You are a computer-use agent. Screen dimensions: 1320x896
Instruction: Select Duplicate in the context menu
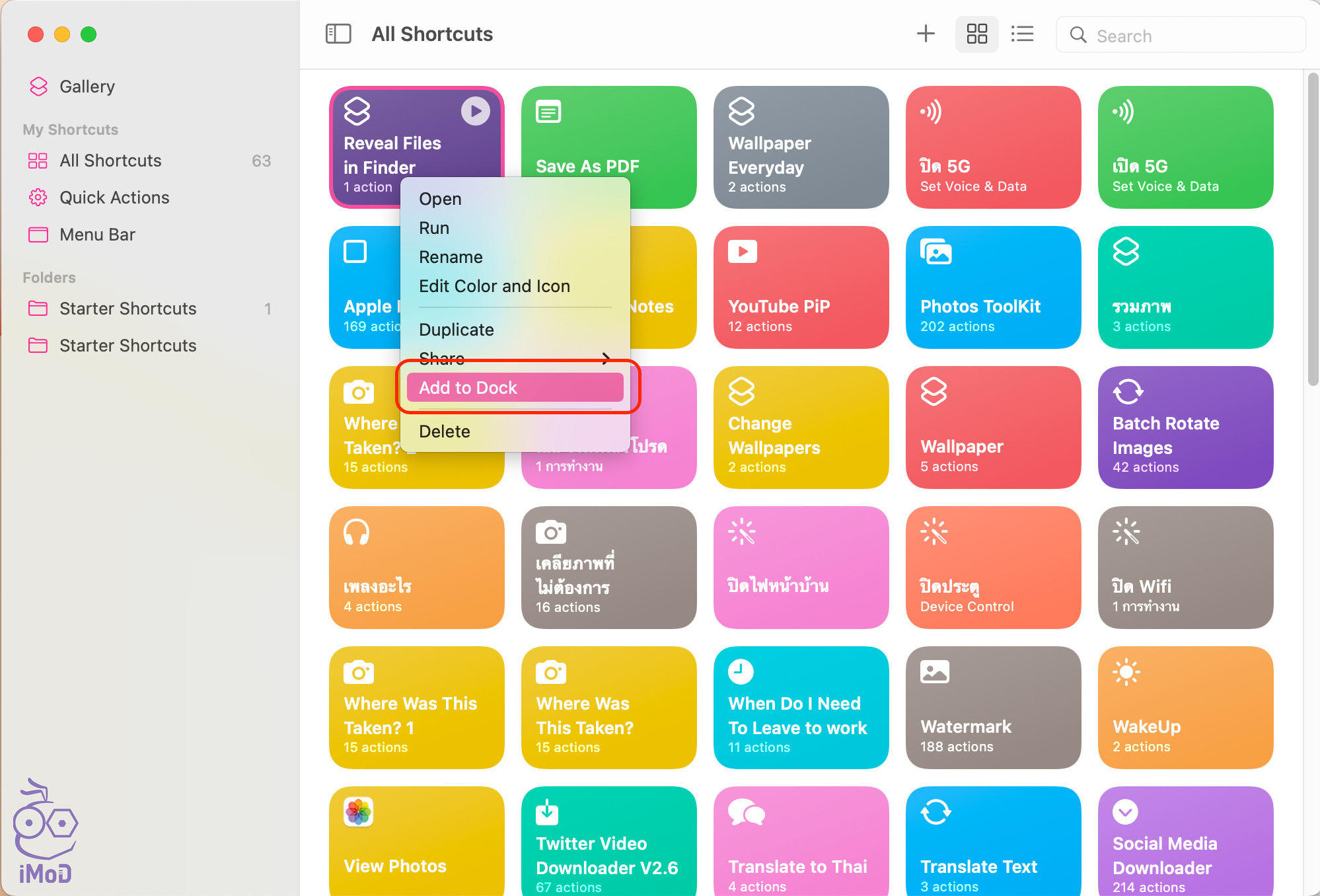pyautogui.click(x=456, y=330)
